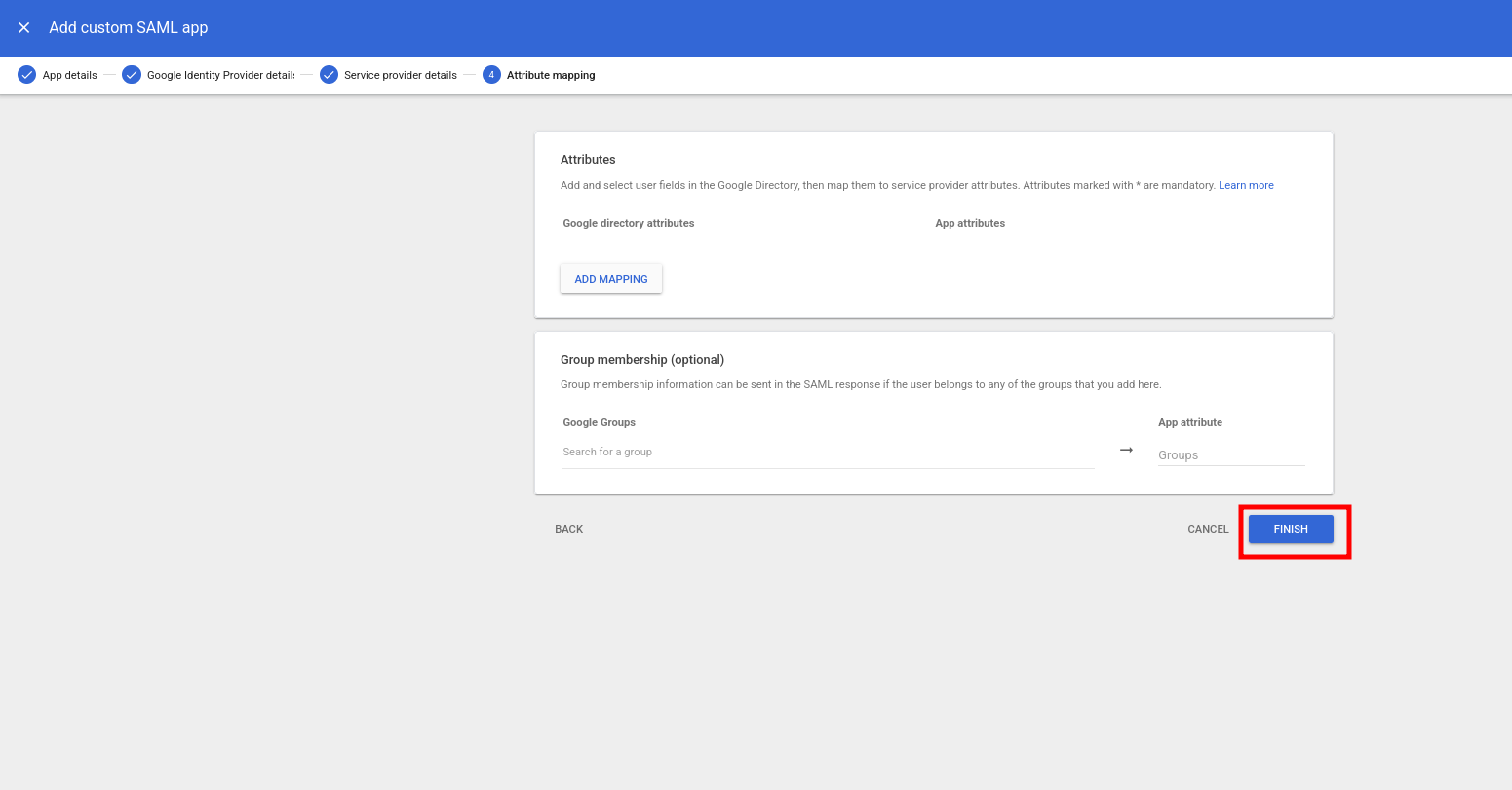This screenshot has width=1512, height=790.
Task: Click the App attributes column header
Action: click(x=970, y=223)
